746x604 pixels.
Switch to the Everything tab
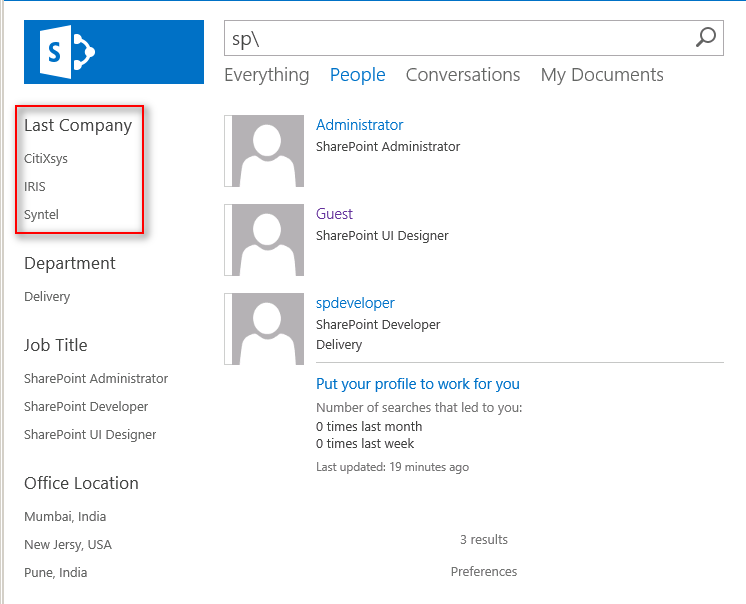(x=266, y=75)
